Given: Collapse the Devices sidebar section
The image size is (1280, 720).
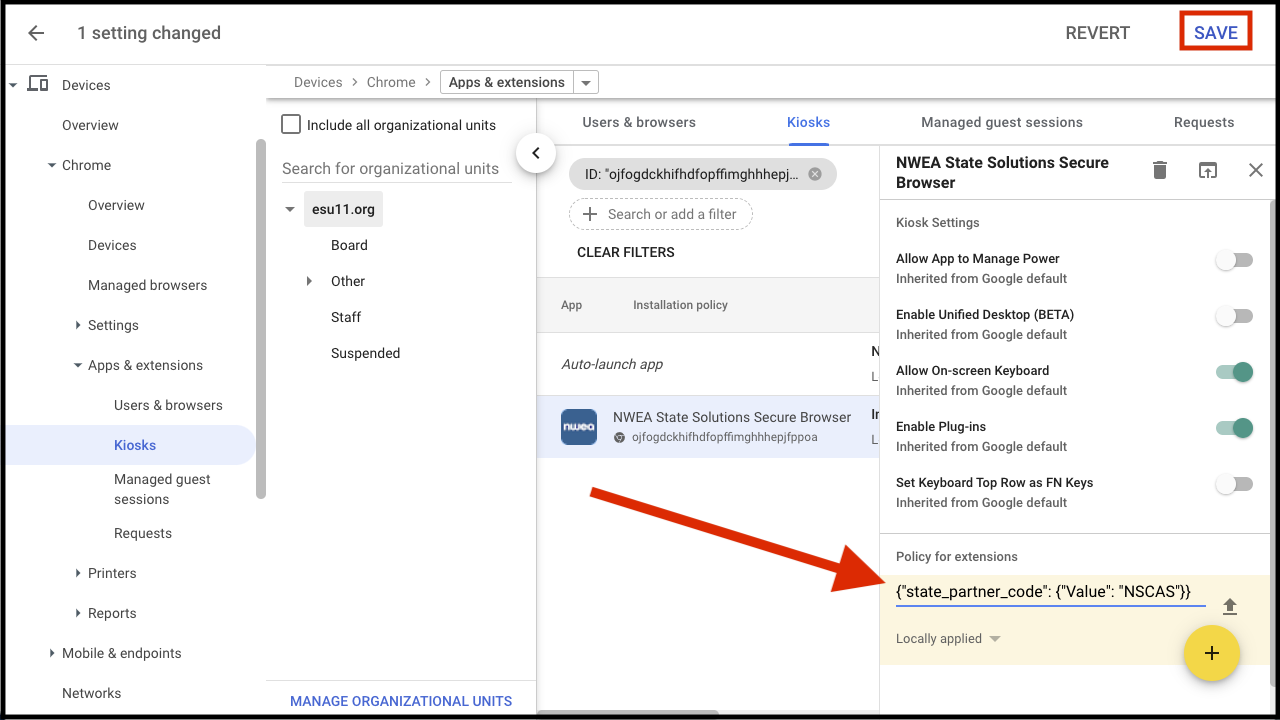Looking at the screenshot, I should point(13,85).
